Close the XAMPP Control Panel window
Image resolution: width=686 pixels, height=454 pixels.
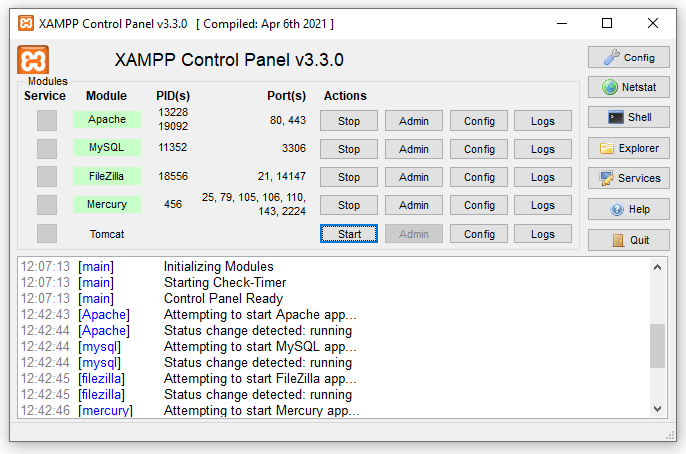[653, 23]
